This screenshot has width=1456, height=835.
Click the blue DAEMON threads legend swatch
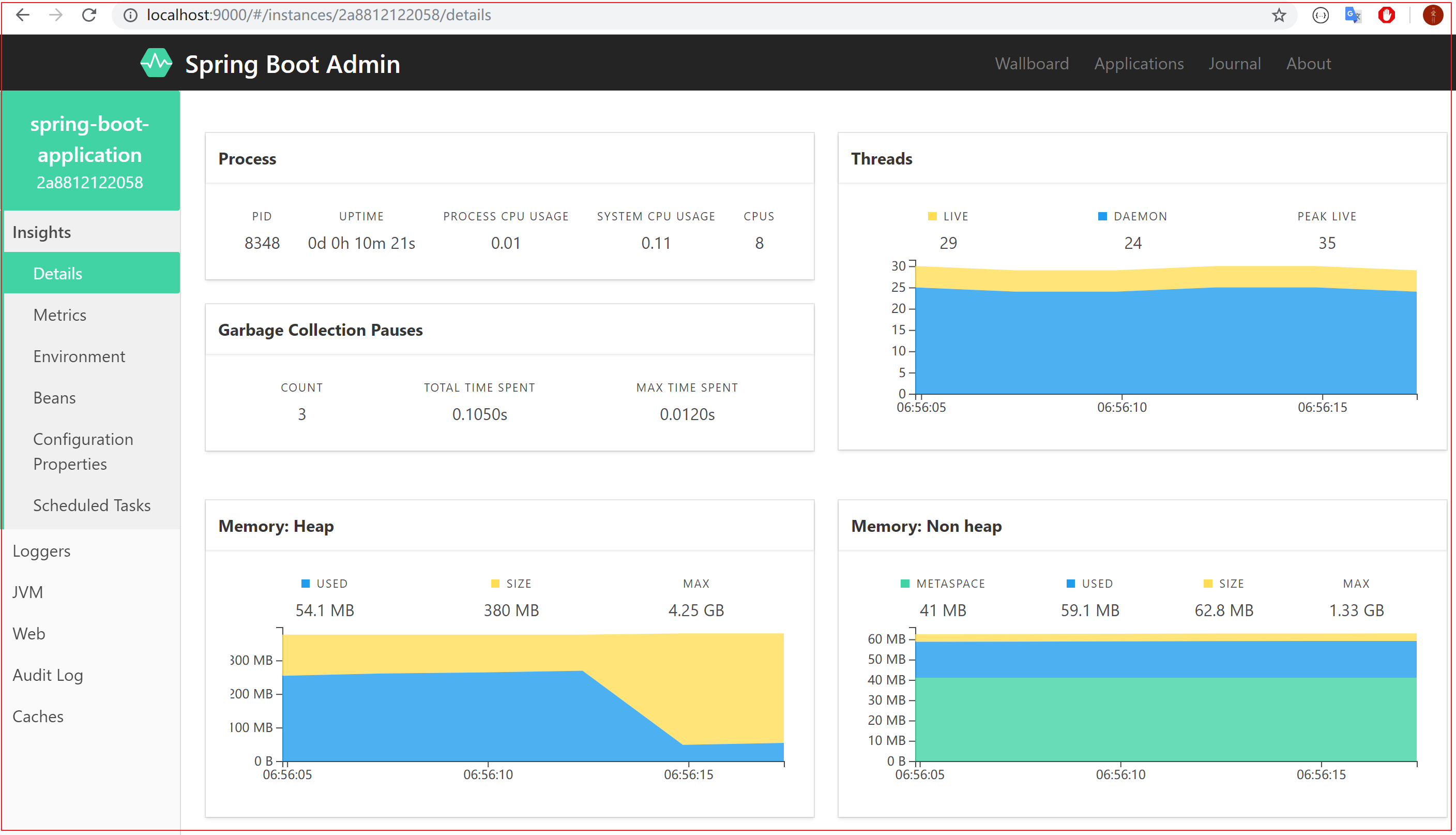[x=1102, y=216]
